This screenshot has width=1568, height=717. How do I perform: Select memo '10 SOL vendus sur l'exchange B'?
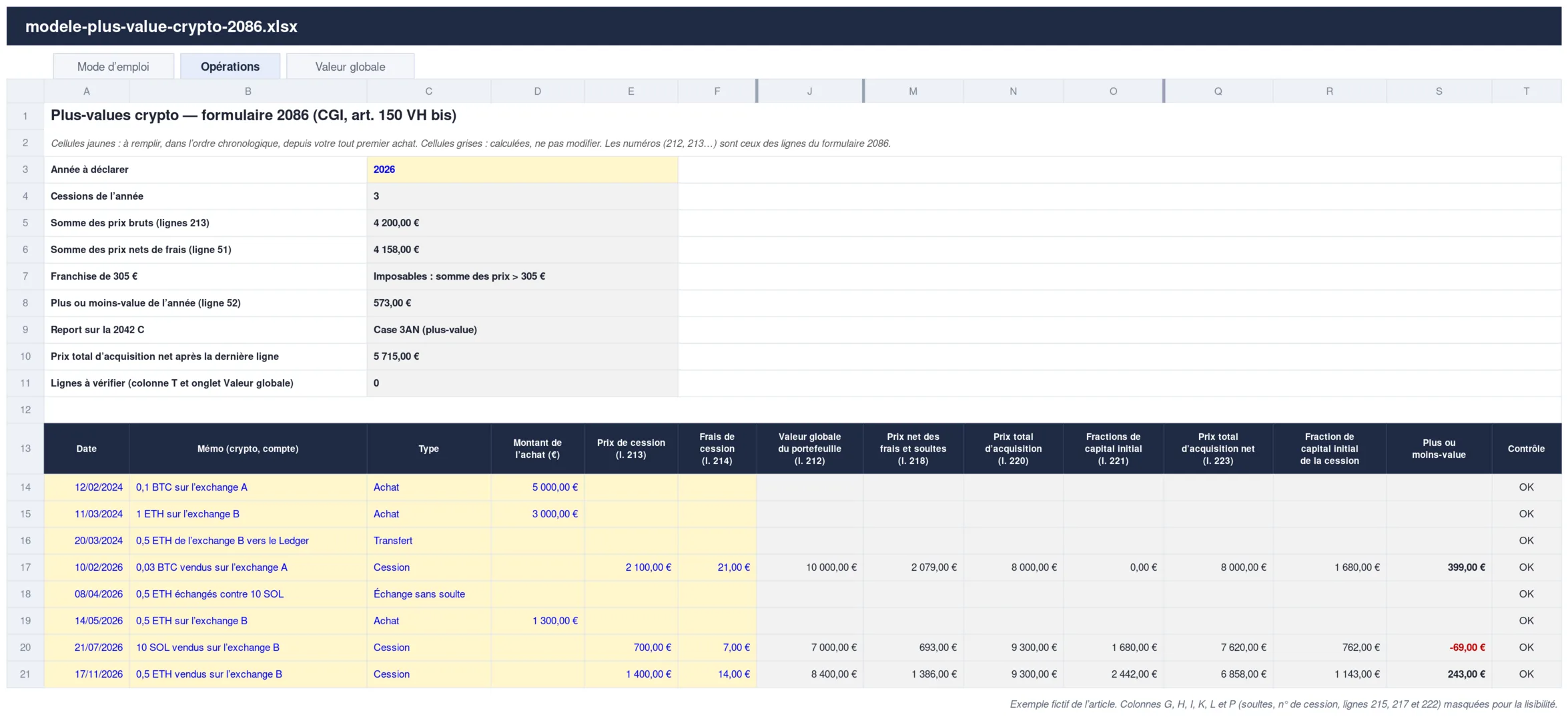[248, 648]
